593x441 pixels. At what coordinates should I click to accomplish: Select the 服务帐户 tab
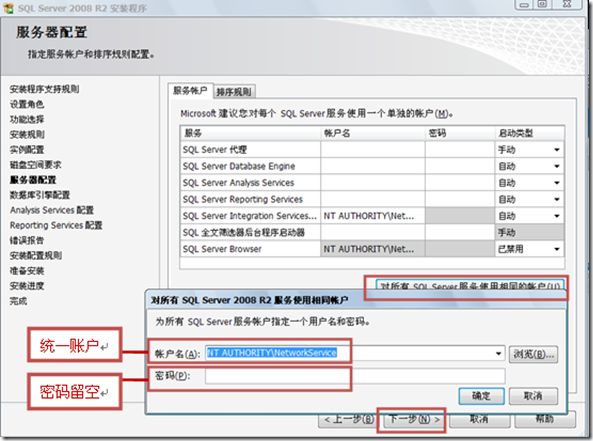pos(191,91)
